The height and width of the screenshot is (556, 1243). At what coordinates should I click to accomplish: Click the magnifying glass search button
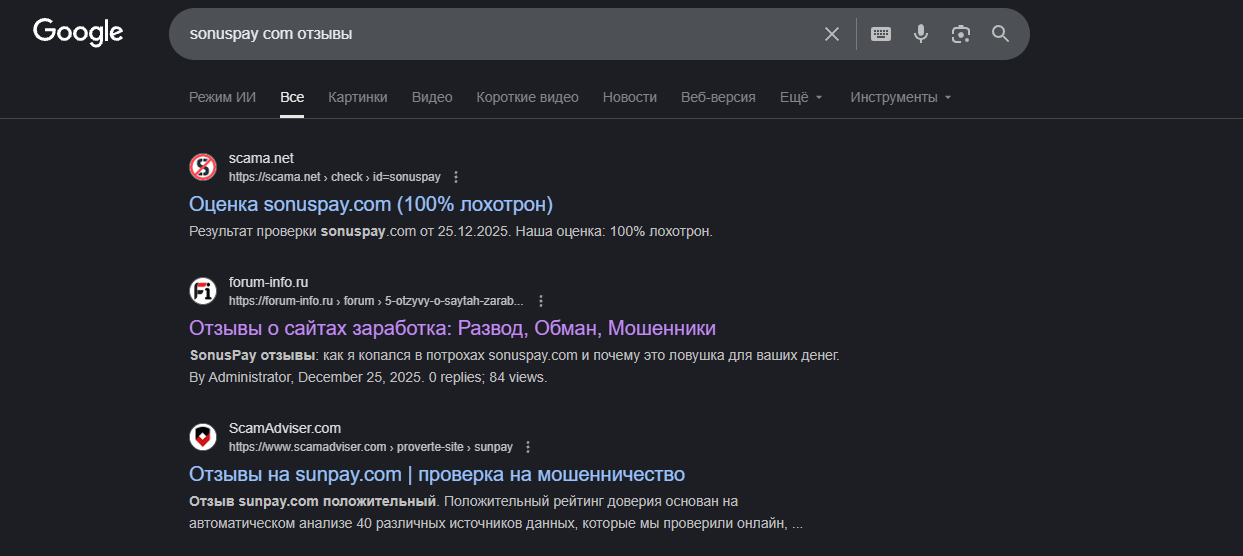(x=1000, y=34)
